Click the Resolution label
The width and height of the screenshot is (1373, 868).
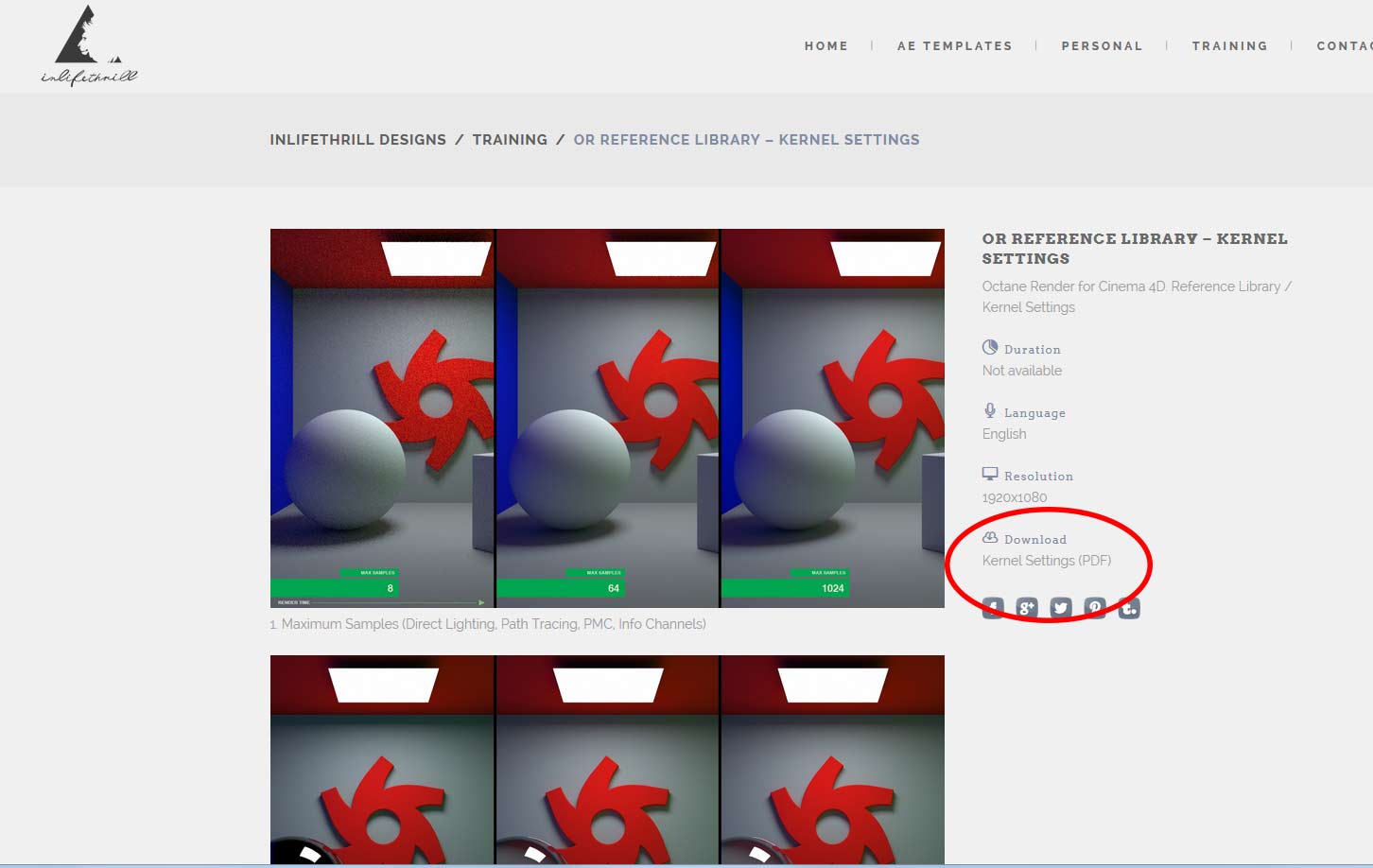pyautogui.click(x=1038, y=477)
